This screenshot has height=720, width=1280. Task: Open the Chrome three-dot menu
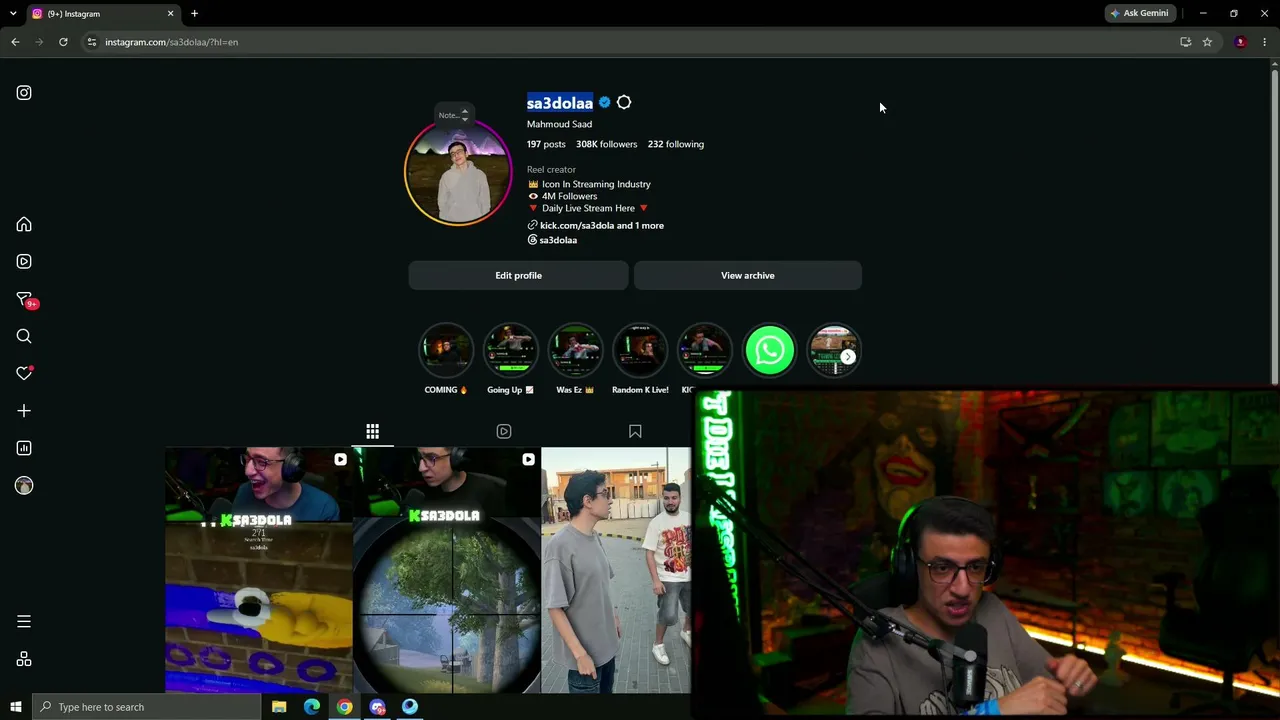click(x=1264, y=42)
